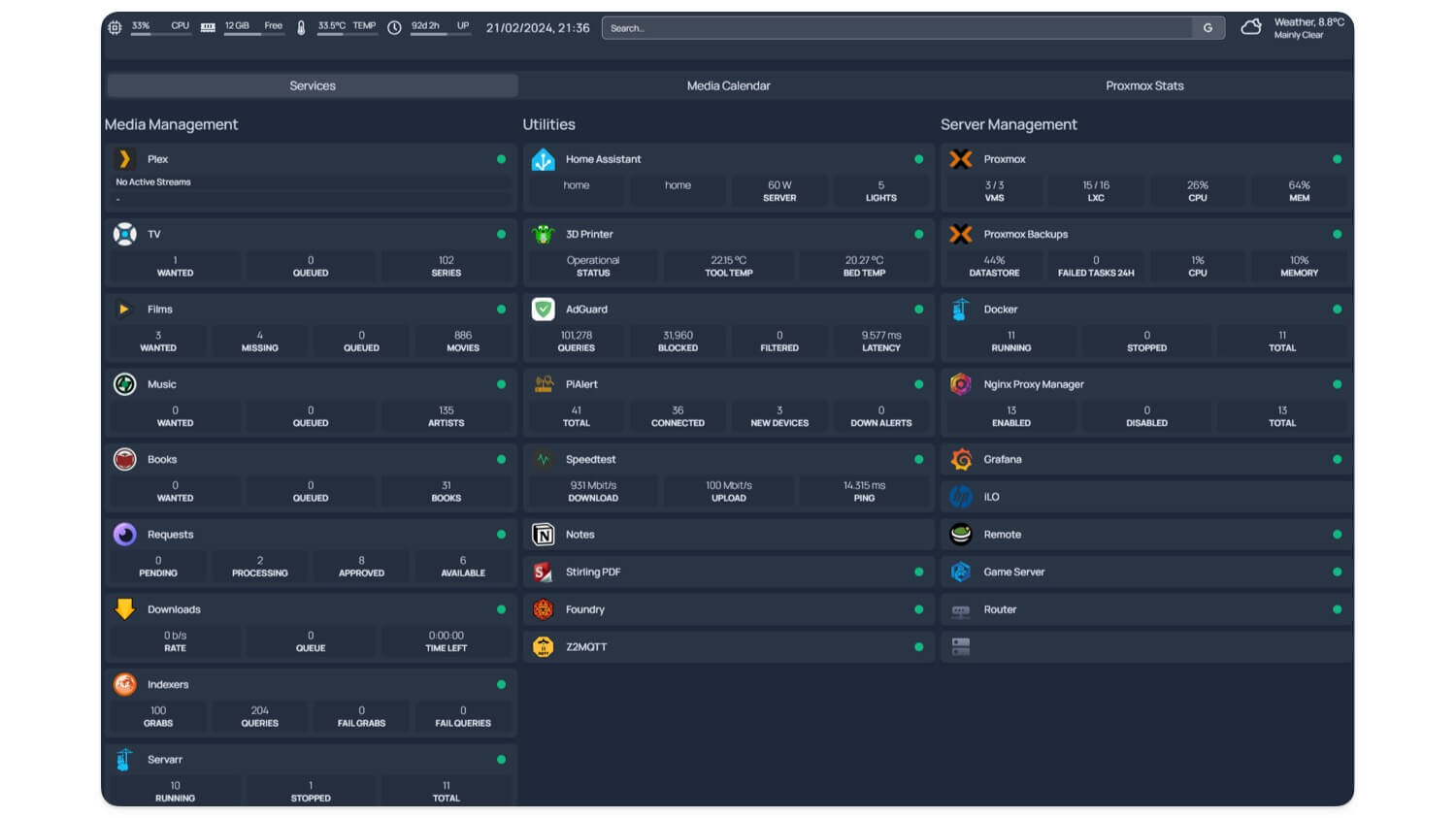Collapse the Media Management group heading
Image resolution: width=1456 pixels, height=818 pixels.
click(171, 124)
